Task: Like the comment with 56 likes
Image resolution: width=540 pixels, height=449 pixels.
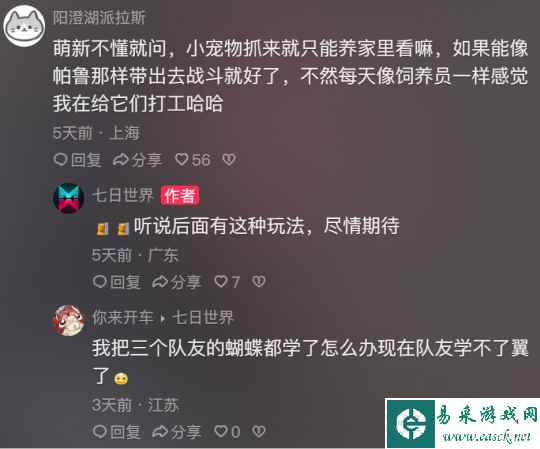Action: click(x=193, y=160)
